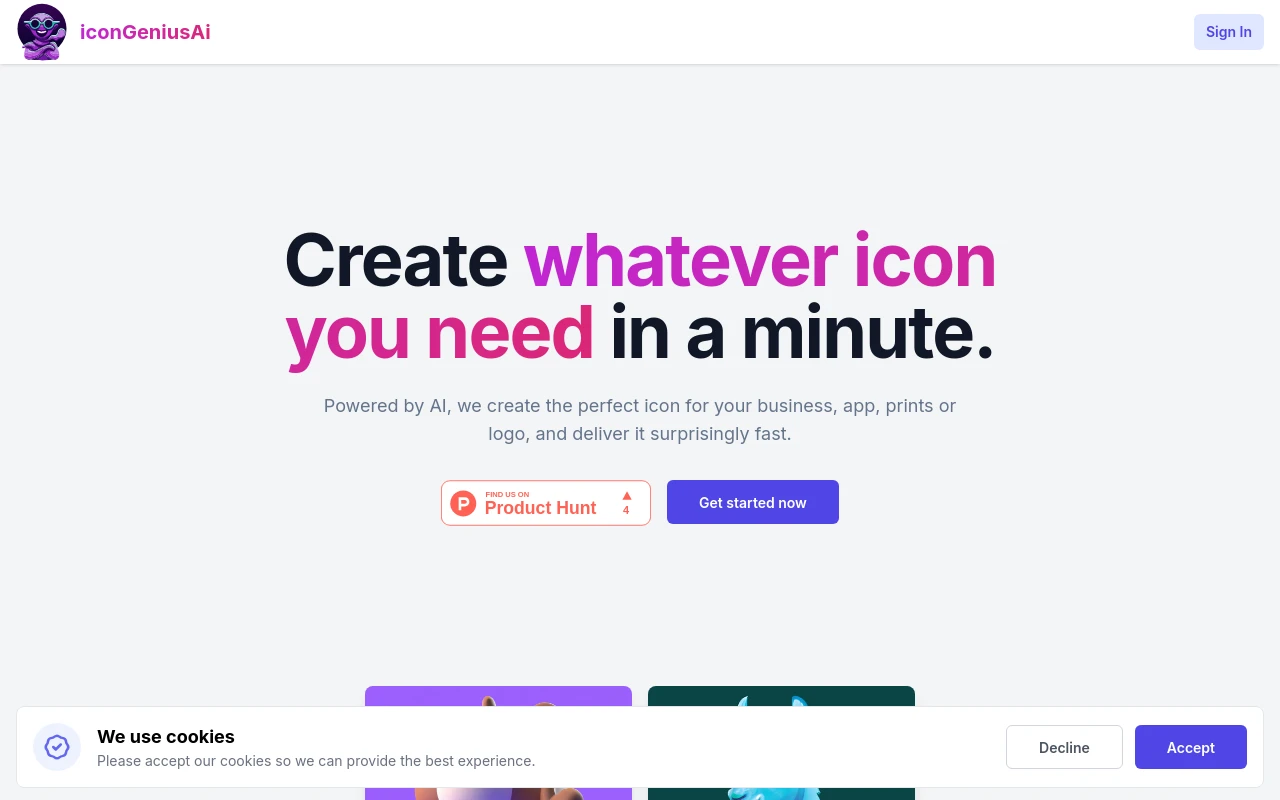This screenshot has height=800, width=1280.
Task: Open the iconGeniusAi brand name link
Action: 145,32
